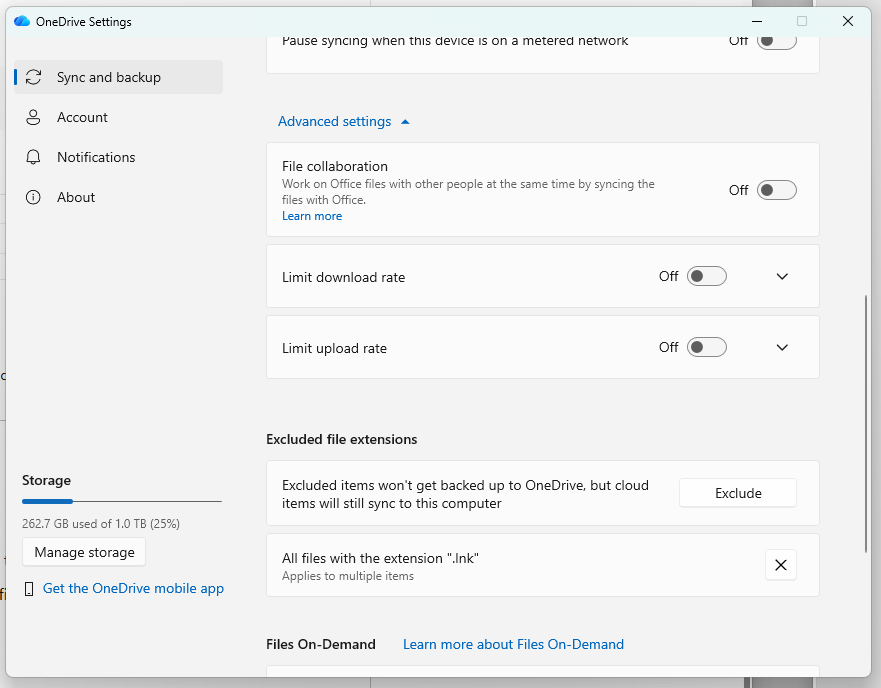Viewport: 881px width, 688px height.
Task: Click the mobile phone icon near app link
Action: coord(29,589)
